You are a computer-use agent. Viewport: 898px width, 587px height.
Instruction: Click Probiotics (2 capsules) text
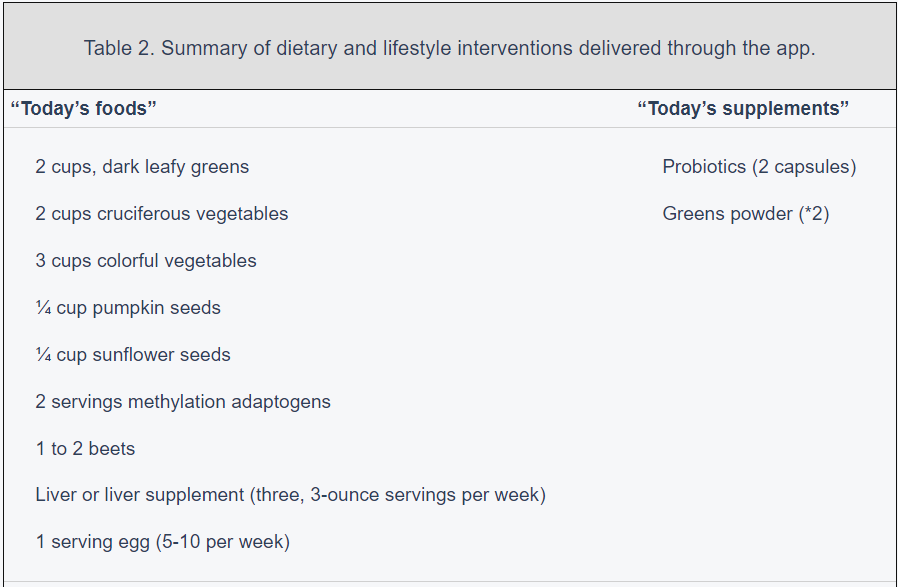tap(759, 167)
